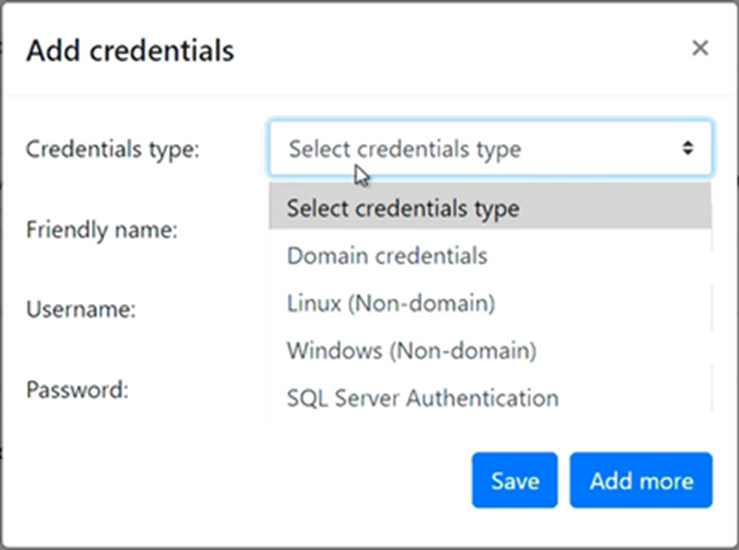Choose the Domain credentials option
This screenshot has height=550, width=739.
pyautogui.click(x=387, y=255)
